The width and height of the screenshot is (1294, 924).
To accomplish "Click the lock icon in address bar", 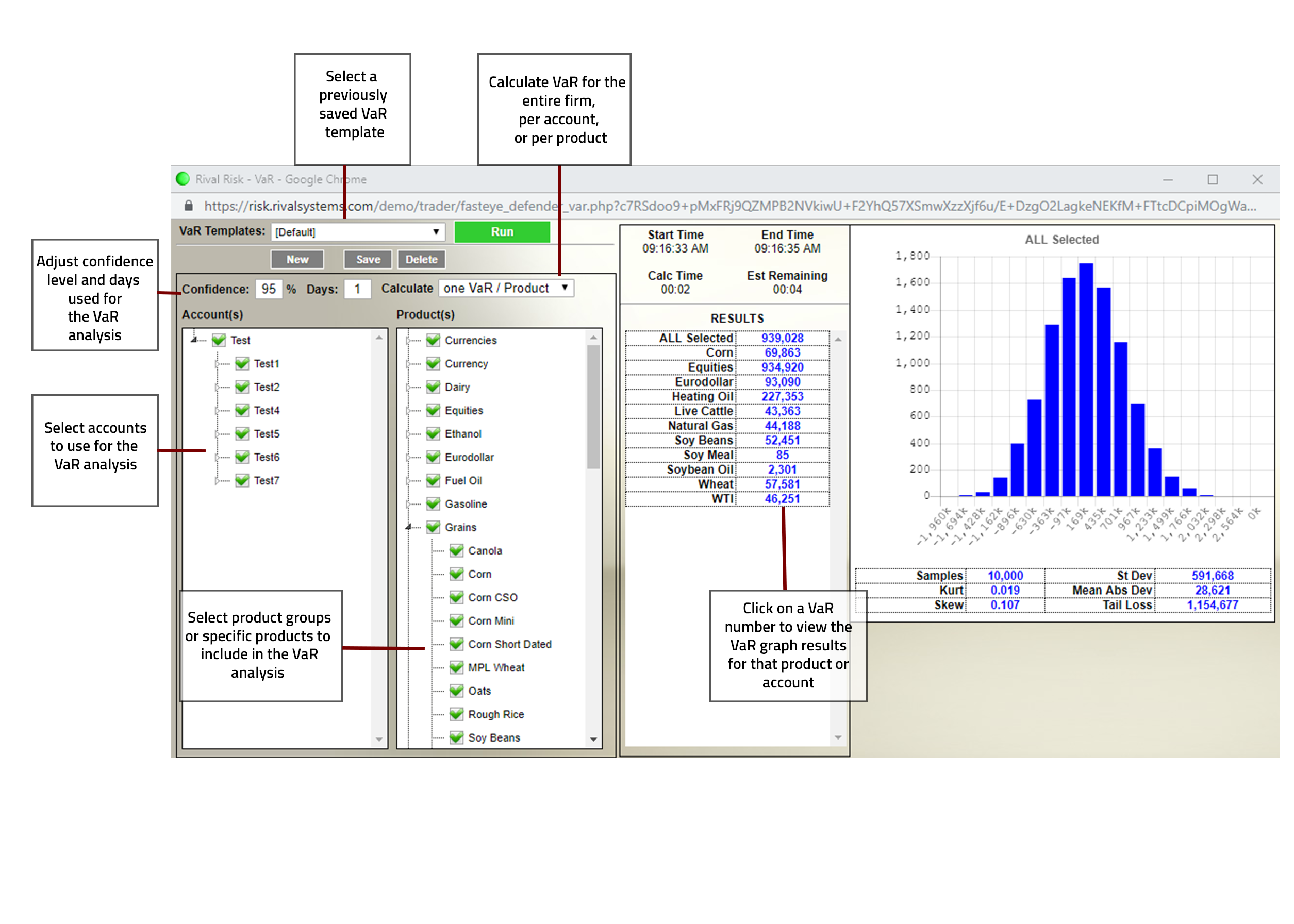I will [x=188, y=206].
